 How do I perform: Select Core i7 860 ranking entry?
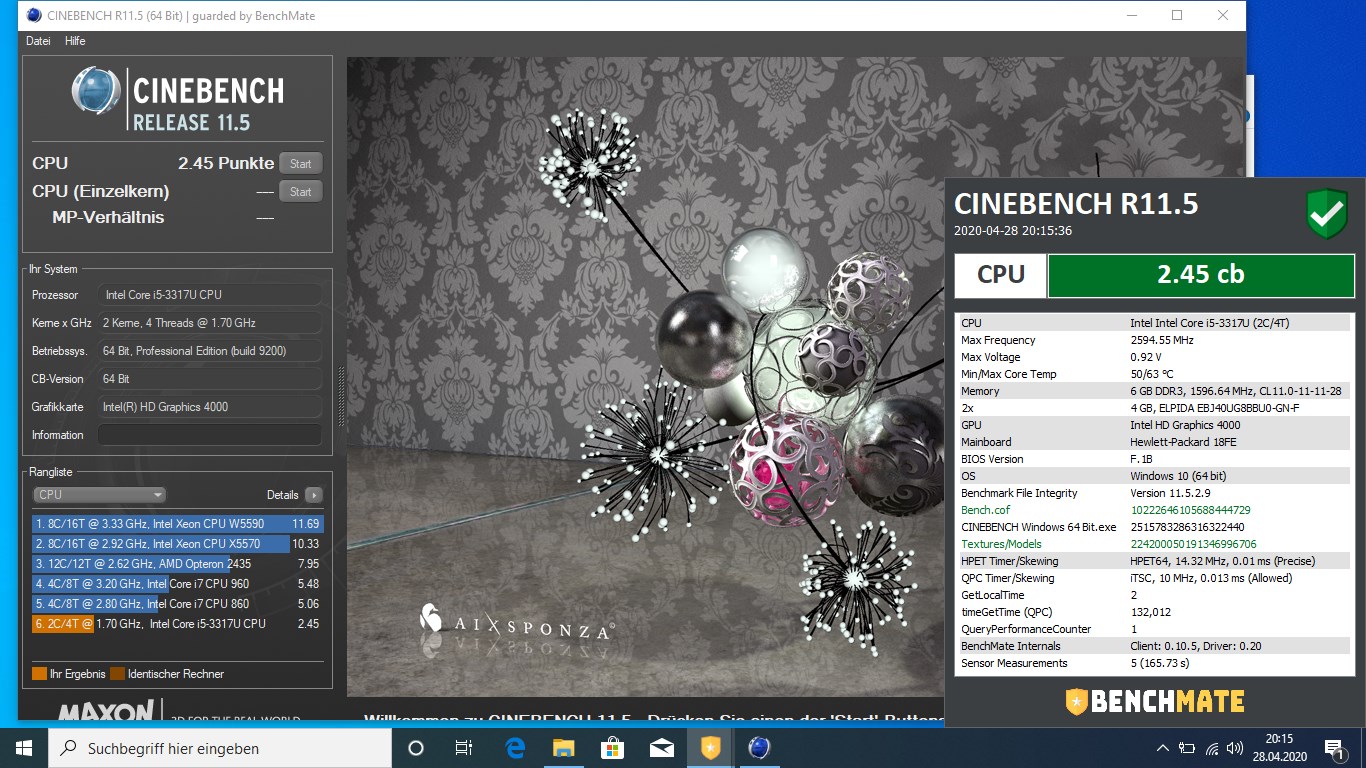tap(177, 604)
